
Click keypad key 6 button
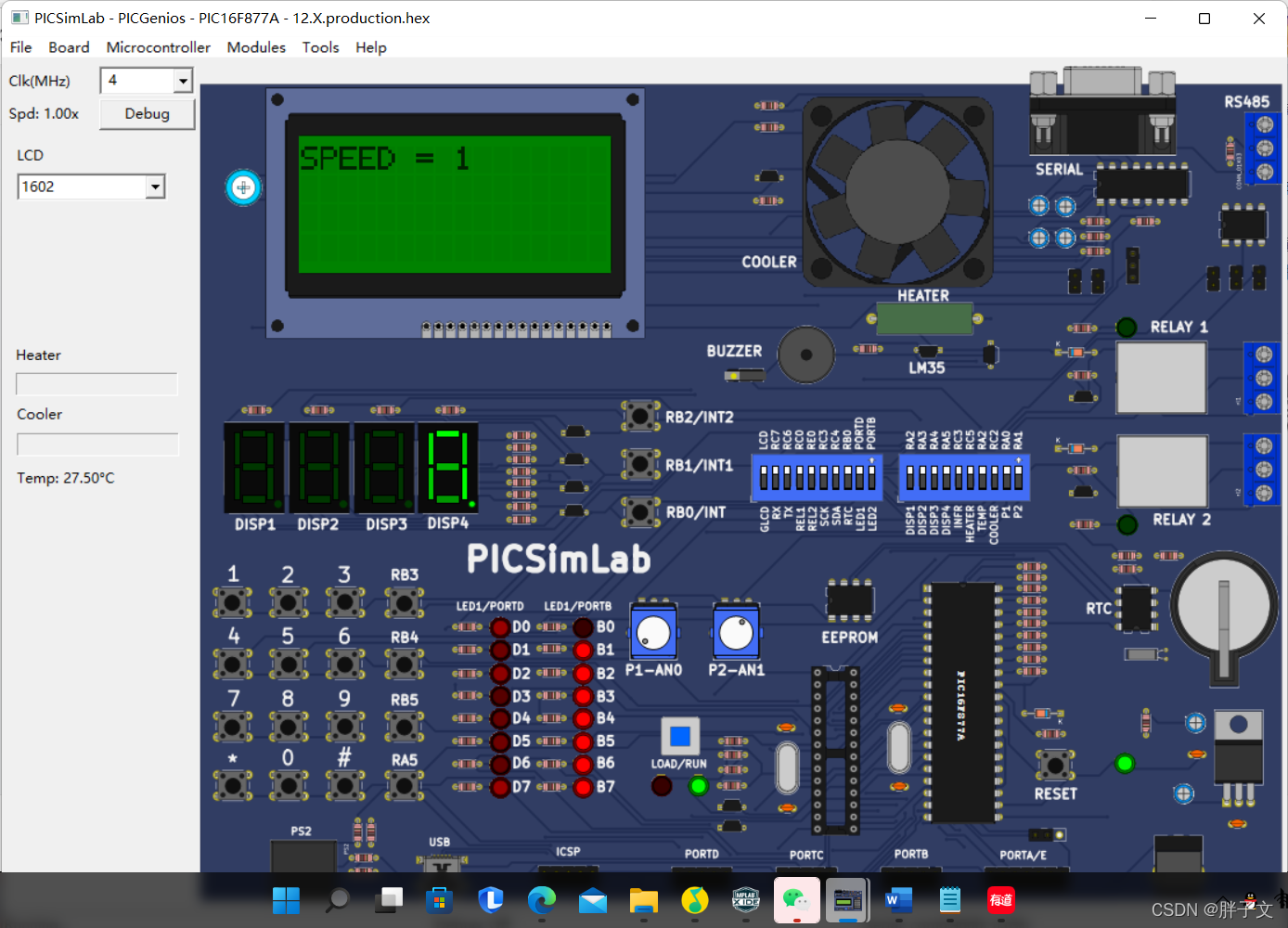(x=345, y=664)
